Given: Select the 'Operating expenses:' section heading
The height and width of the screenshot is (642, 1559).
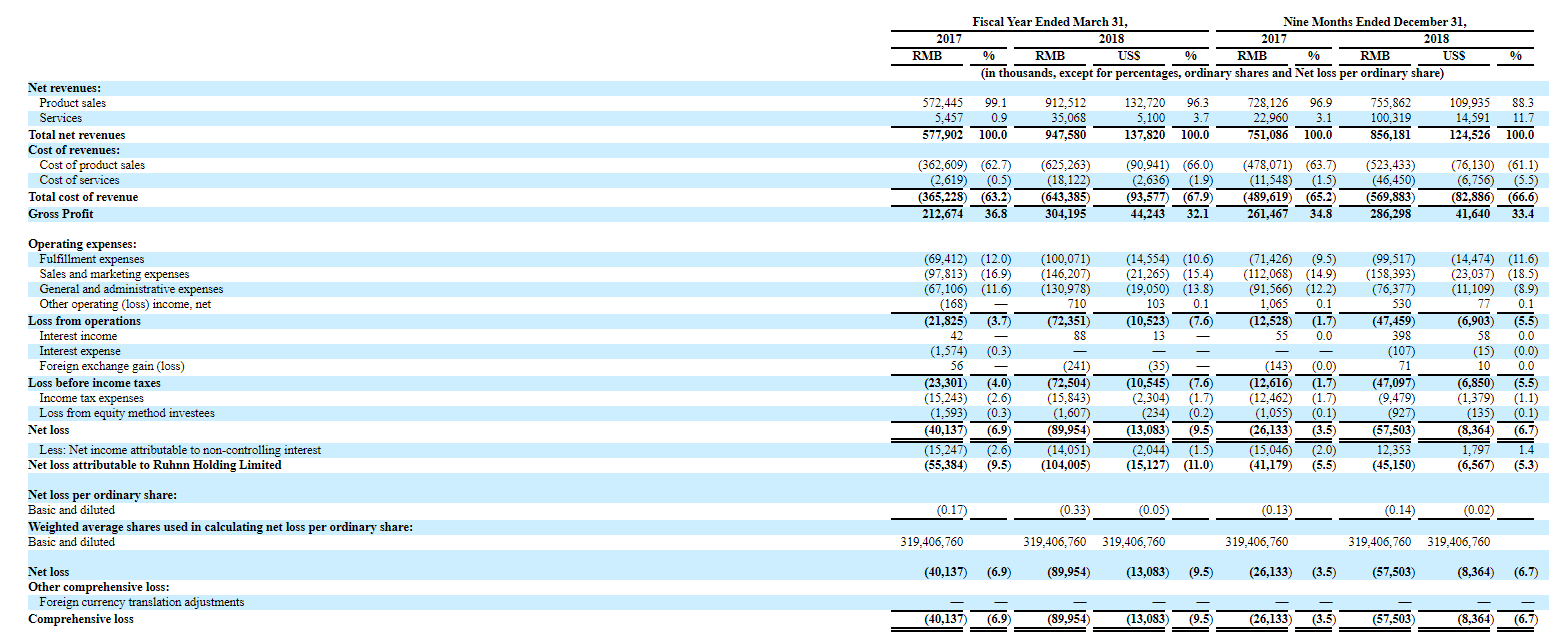Looking at the screenshot, I should click(82, 244).
